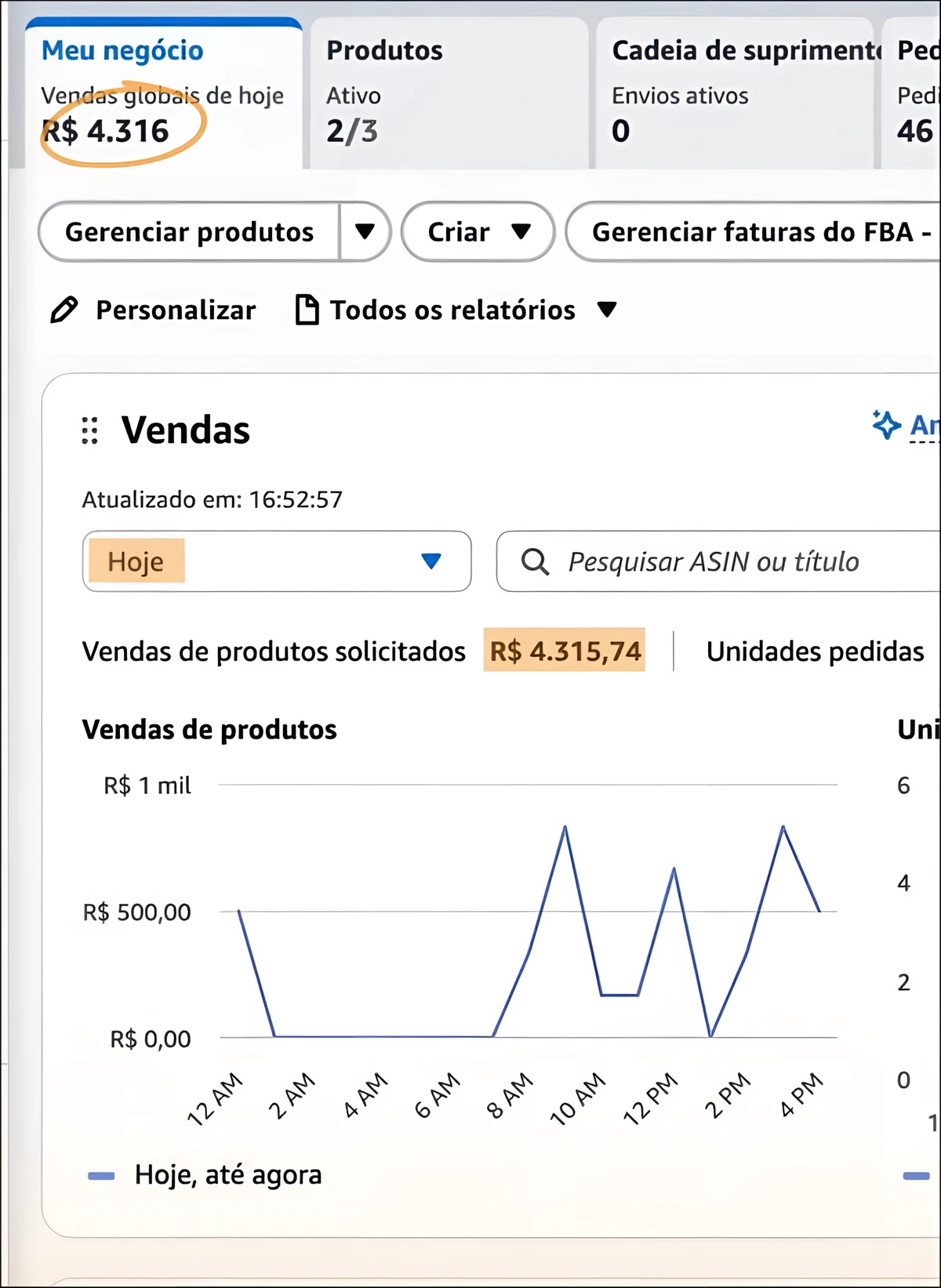Click Gerenciar faturas do FBA button

coord(754,232)
